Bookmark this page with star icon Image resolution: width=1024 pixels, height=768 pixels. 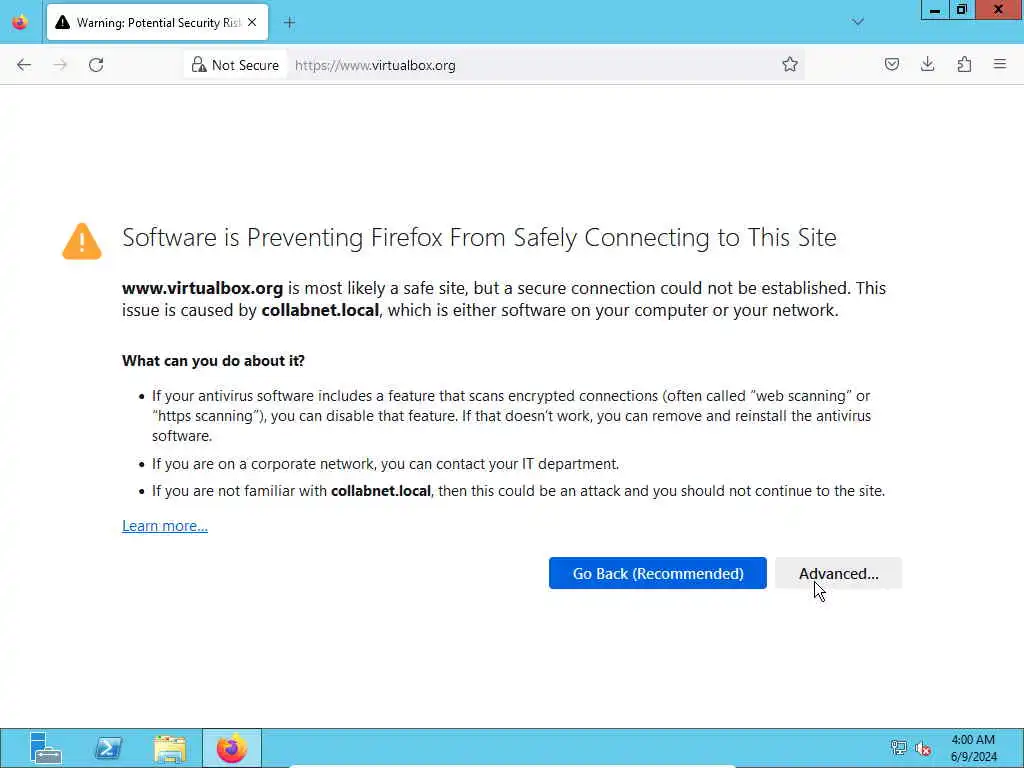tap(790, 65)
